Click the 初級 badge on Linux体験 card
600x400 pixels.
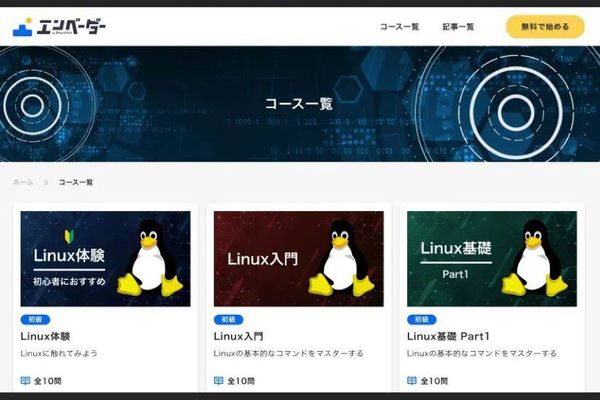click(x=35, y=320)
